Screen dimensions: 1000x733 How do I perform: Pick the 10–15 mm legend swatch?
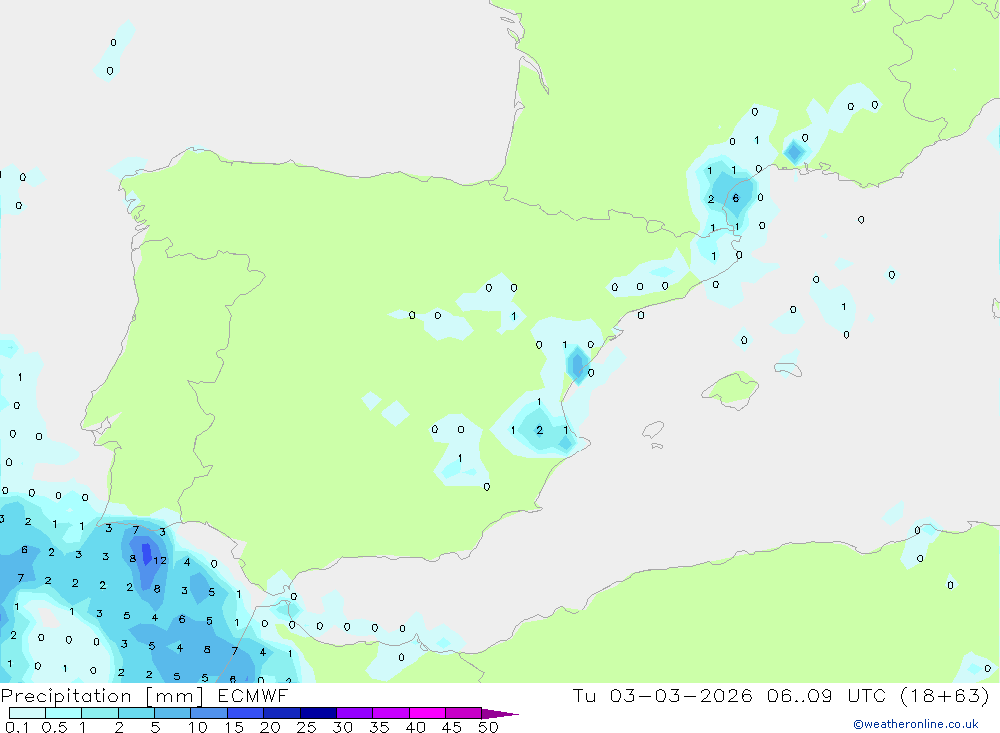(x=209, y=713)
